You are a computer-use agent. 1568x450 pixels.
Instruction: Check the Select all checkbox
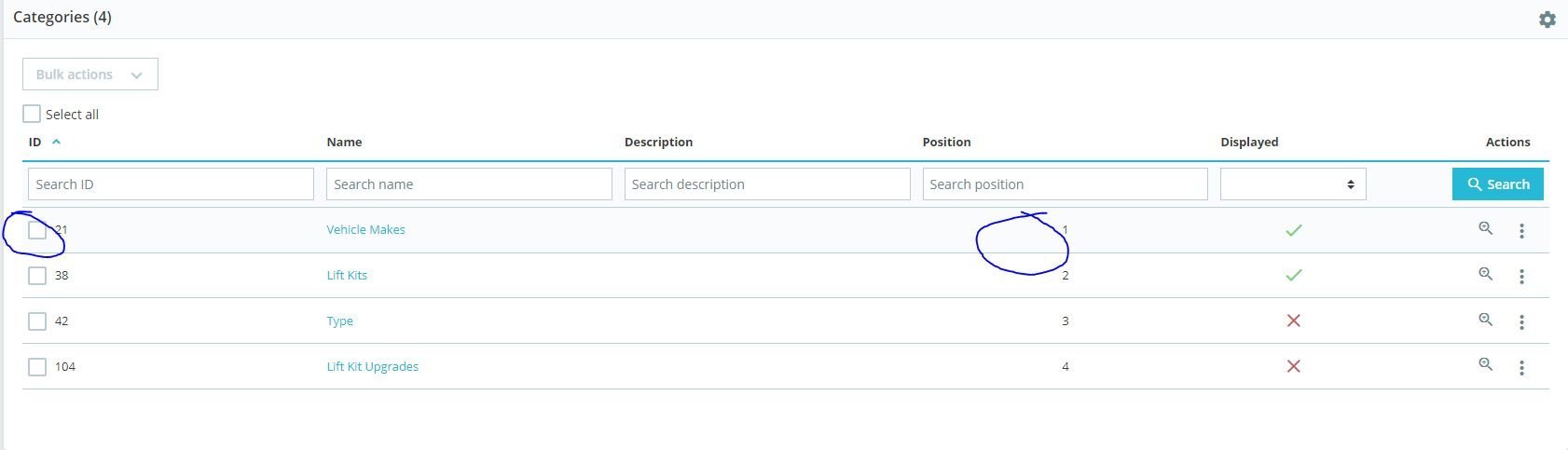tap(32, 114)
